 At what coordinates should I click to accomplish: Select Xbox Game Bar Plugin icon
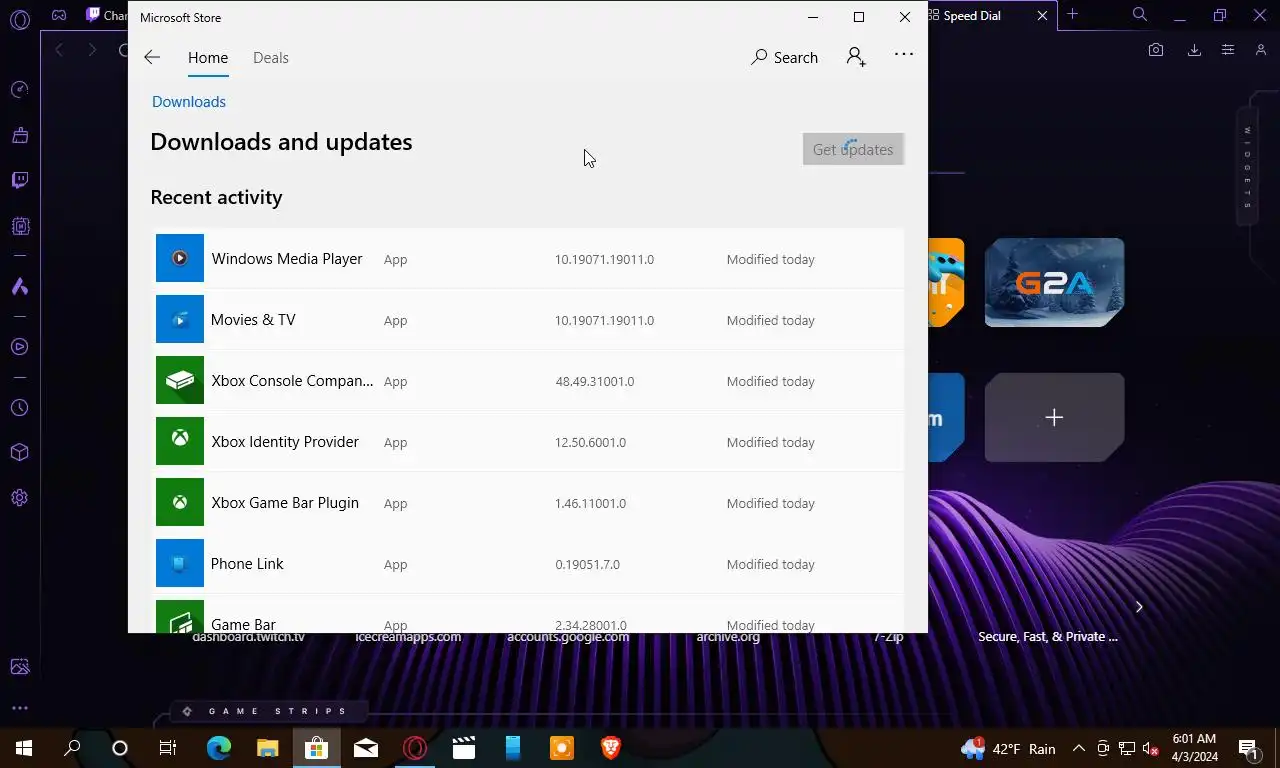click(x=180, y=502)
